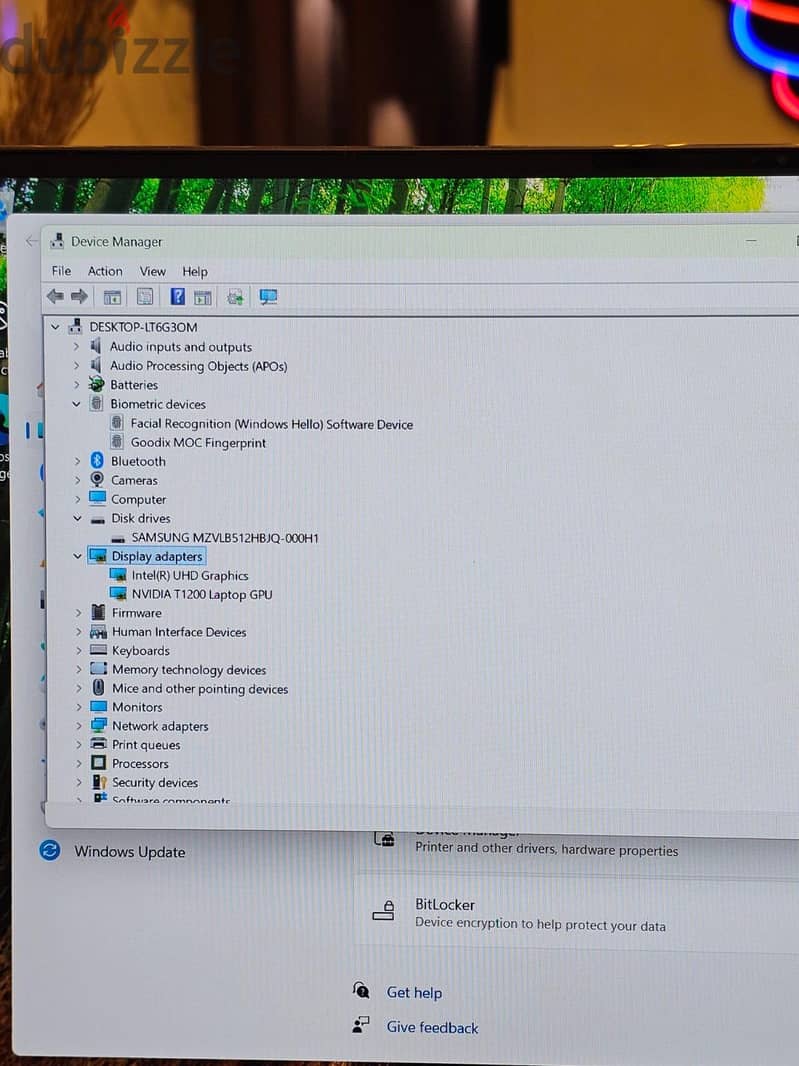
Task: Open BitLocker device encryption setting
Action: tap(575, 914)
